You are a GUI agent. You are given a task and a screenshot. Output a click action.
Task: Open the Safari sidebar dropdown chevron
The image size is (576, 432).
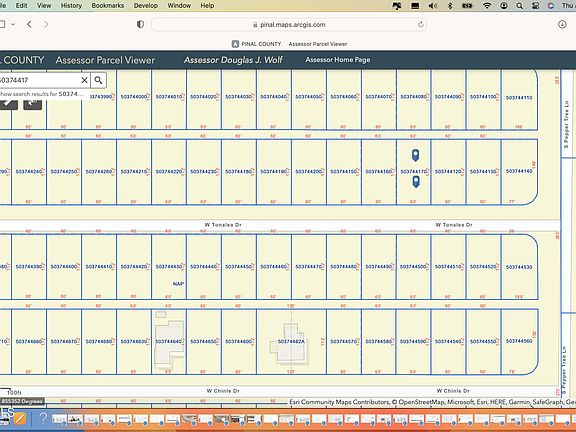[x=13, y=24]
